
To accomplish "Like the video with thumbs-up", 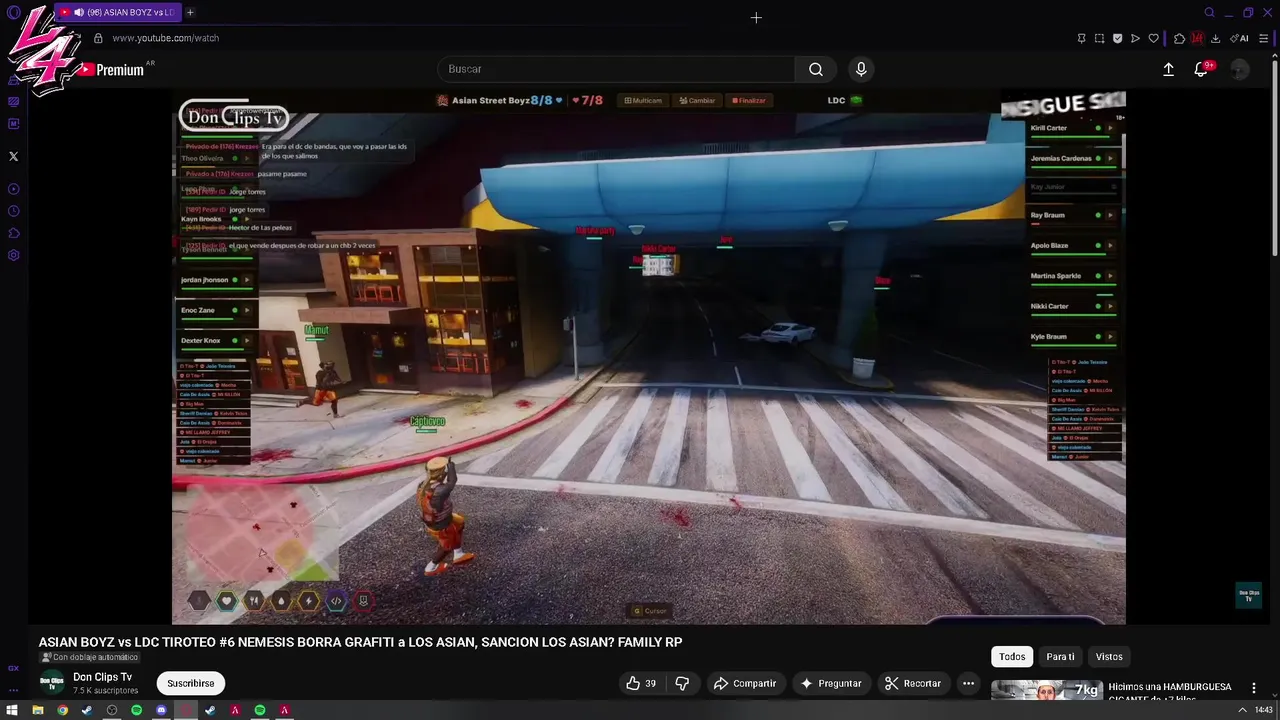I will pyautogui.click(x=641, y=683).
